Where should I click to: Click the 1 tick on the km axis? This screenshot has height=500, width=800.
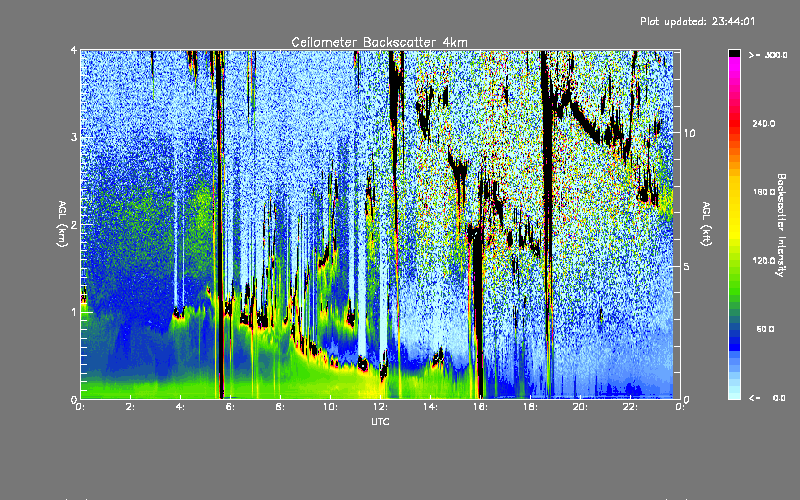[74, 312]
